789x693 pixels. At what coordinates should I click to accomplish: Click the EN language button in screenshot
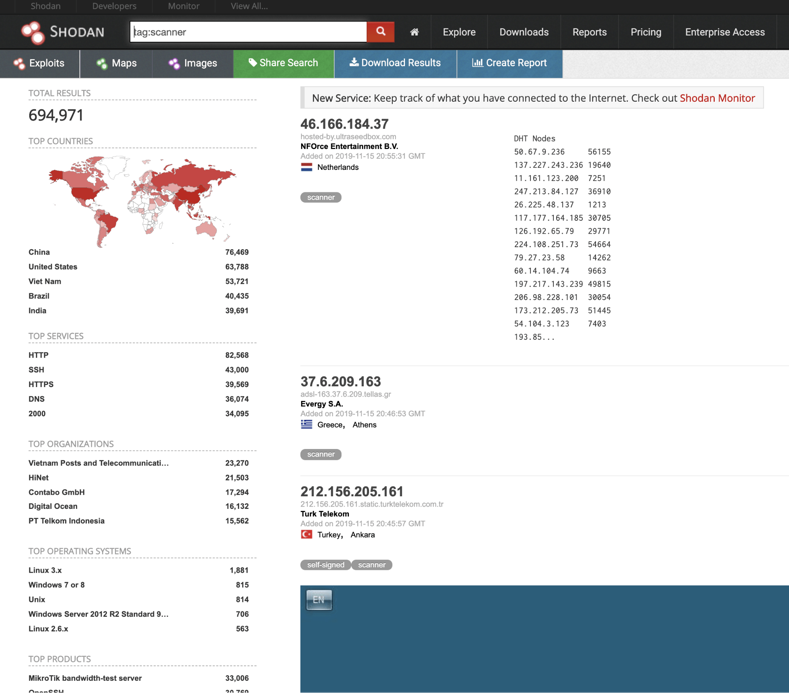tap(319, 600)
